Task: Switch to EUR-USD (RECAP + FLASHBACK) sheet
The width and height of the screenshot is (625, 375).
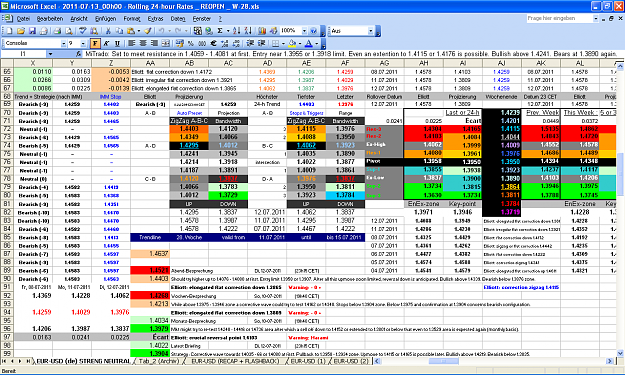Action: pos(235,361)
